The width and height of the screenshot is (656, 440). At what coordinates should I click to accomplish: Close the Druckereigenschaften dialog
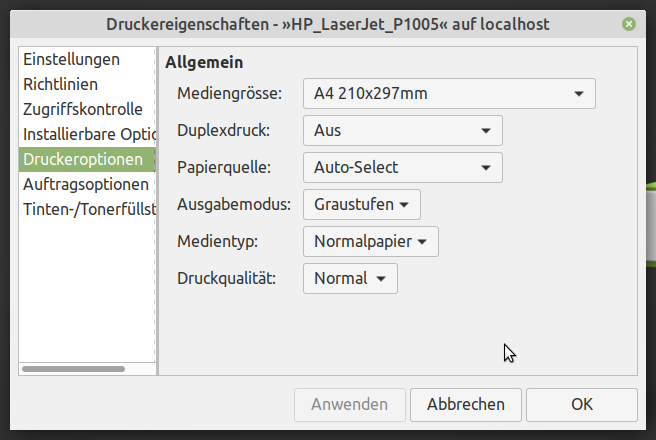[628, 24]
